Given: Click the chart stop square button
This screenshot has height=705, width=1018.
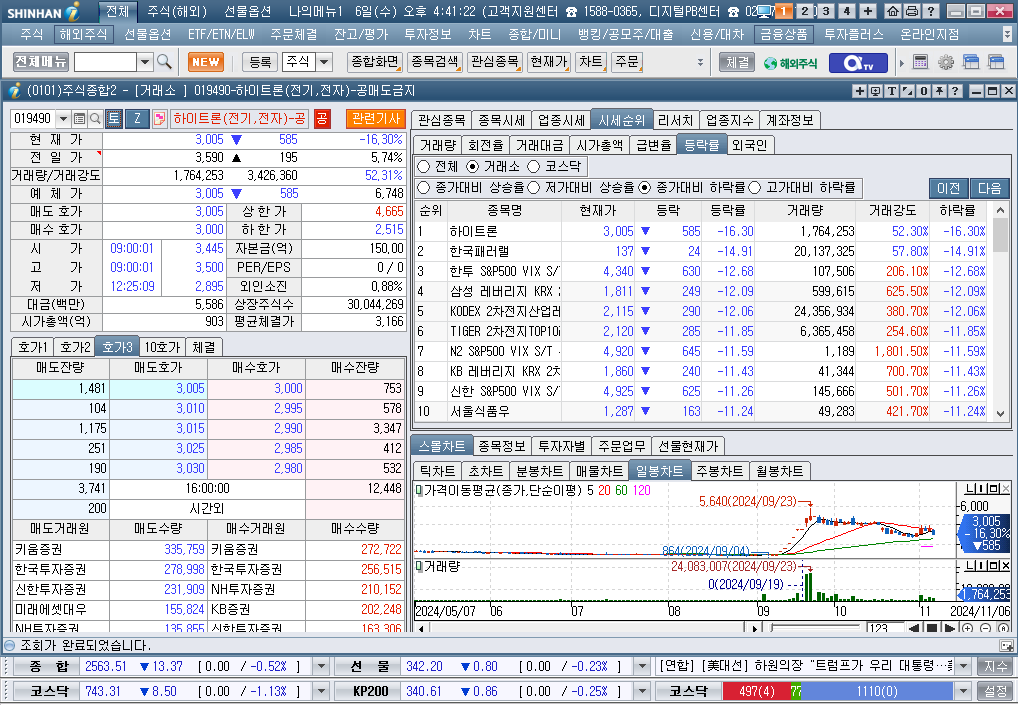Looking at the screenshot, I should point(932,628).
